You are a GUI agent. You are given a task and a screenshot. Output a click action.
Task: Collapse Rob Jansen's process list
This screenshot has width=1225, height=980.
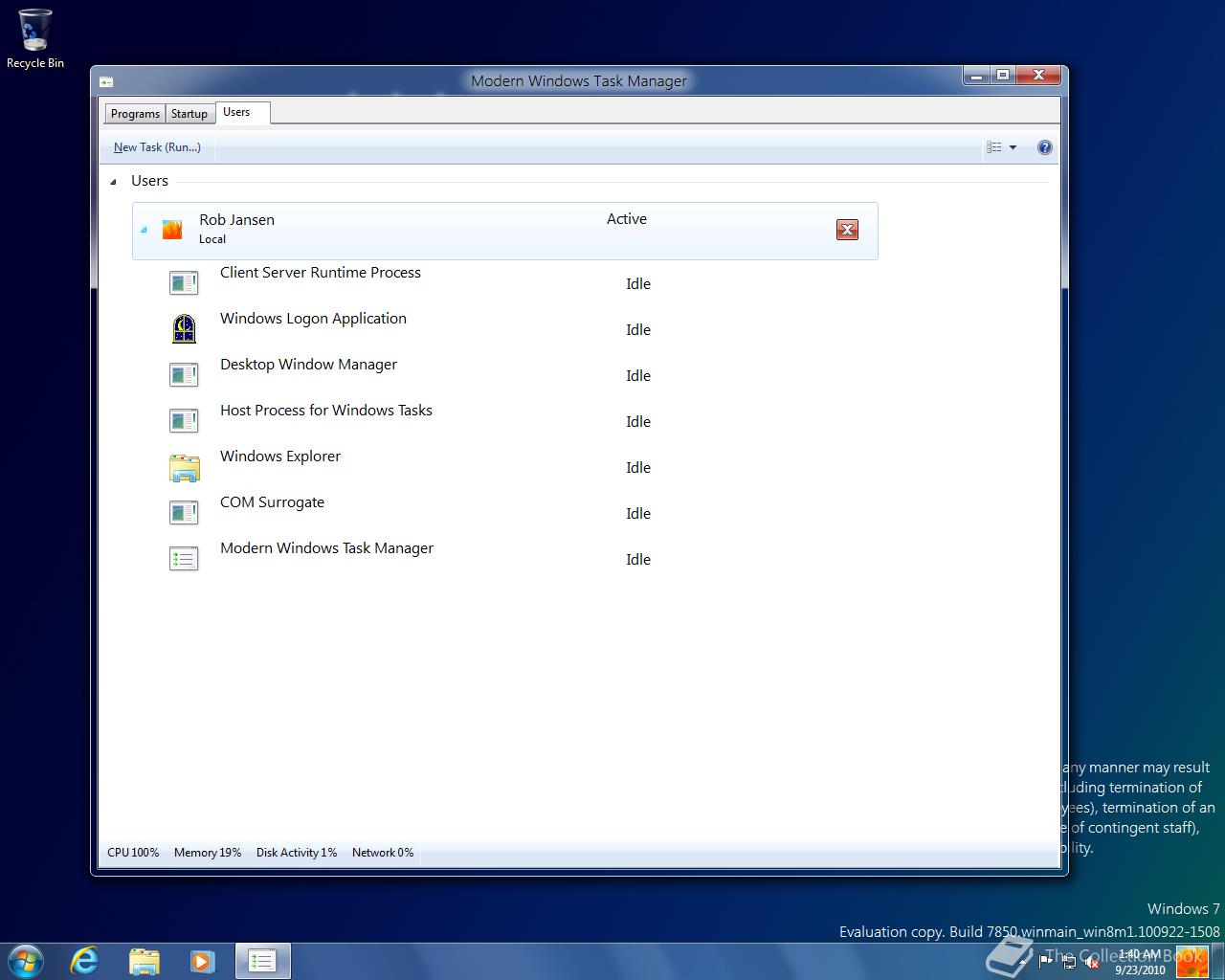point(144,230)
